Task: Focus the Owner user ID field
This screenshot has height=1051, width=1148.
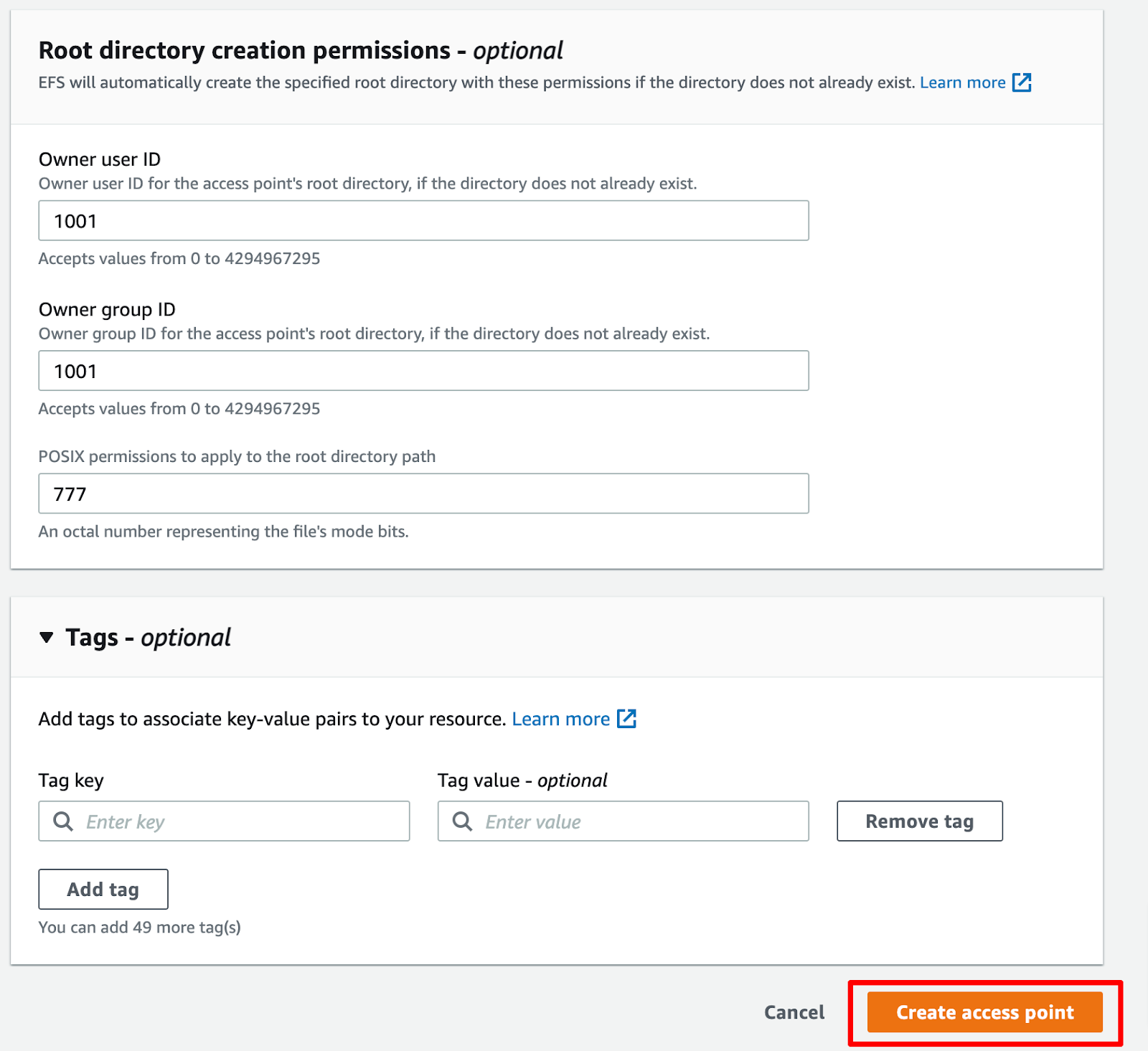Action: (423, 220)
